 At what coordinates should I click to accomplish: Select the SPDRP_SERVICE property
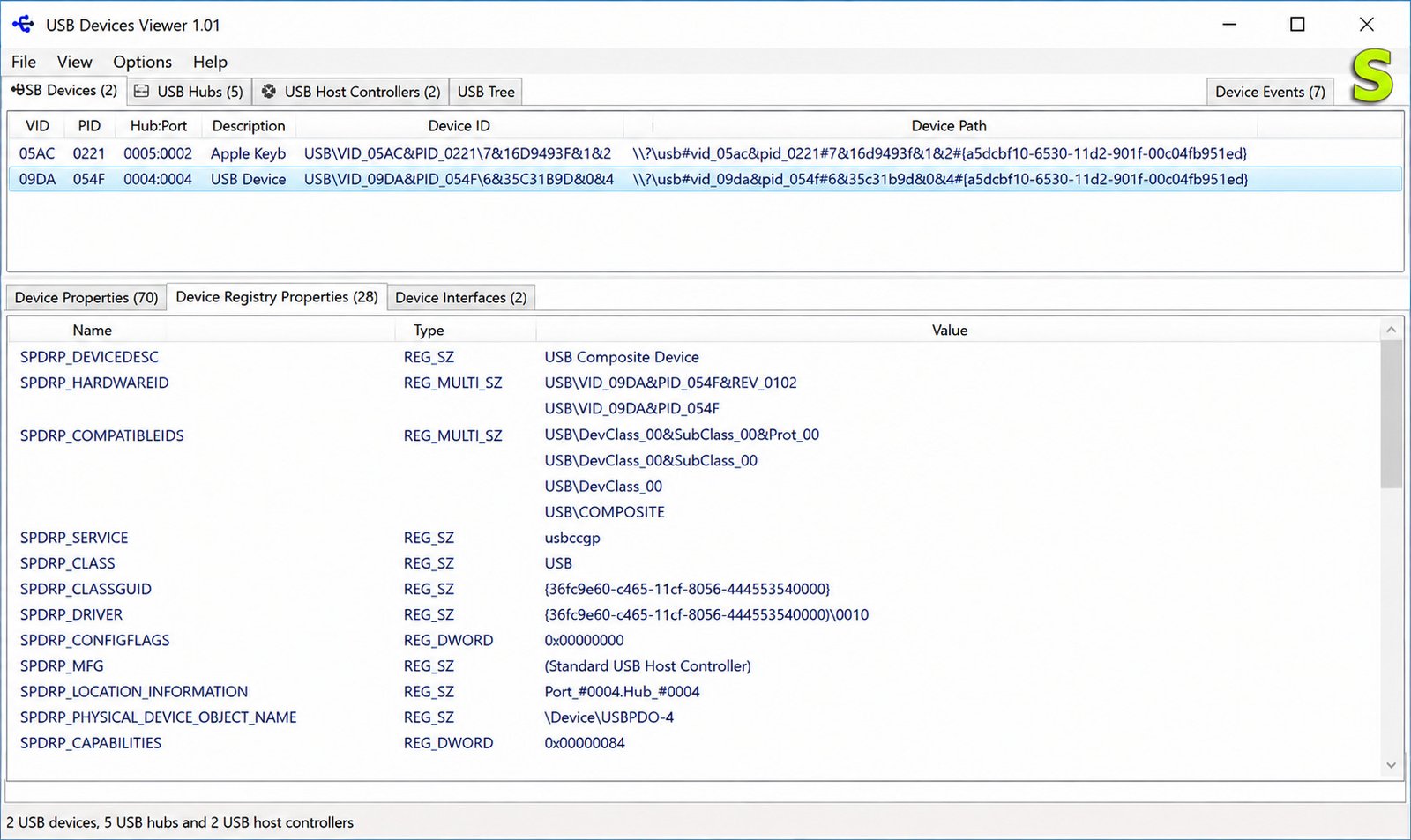74,538
